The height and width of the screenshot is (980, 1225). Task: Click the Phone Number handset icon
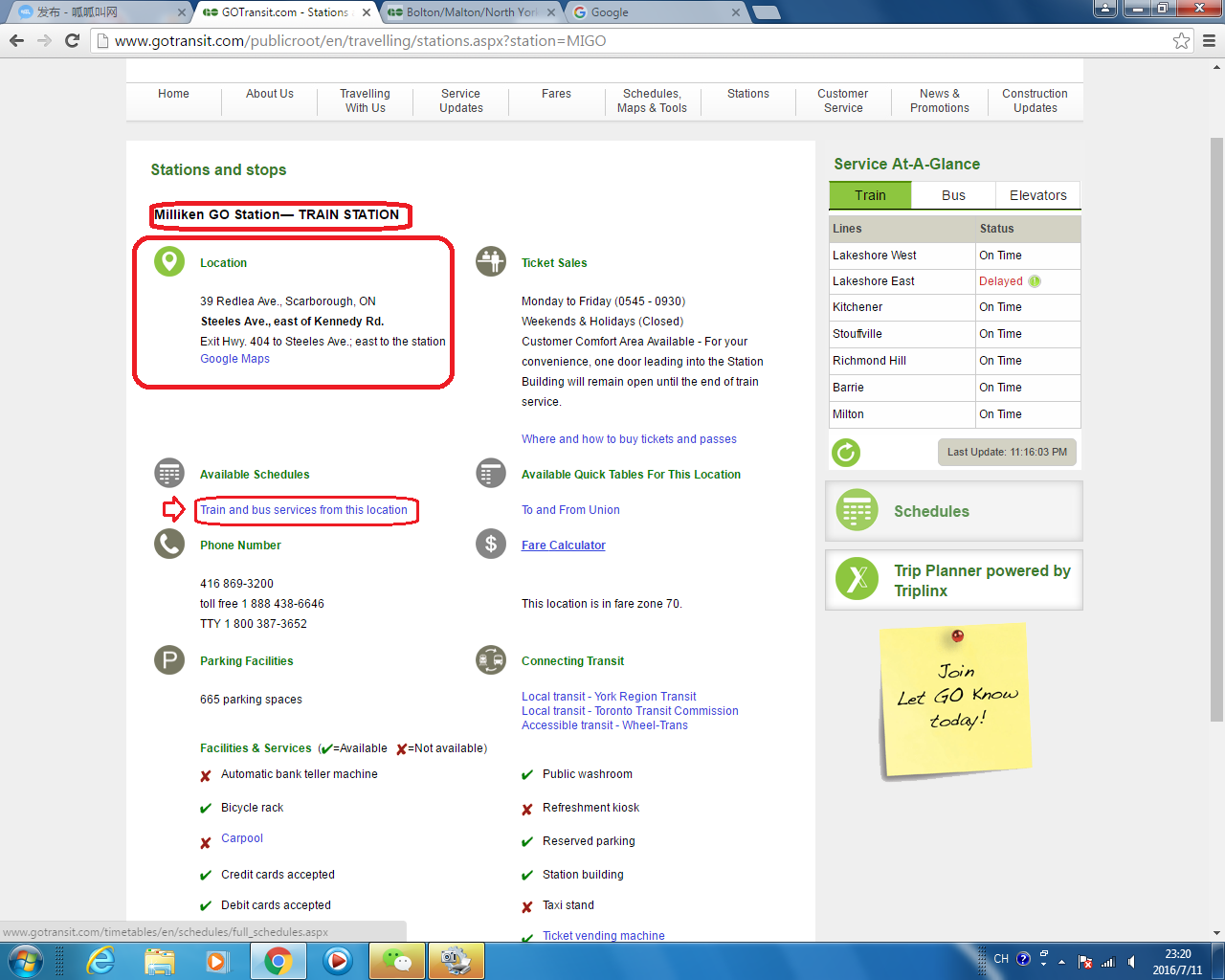pyautogui.click(x=169, y=544)
